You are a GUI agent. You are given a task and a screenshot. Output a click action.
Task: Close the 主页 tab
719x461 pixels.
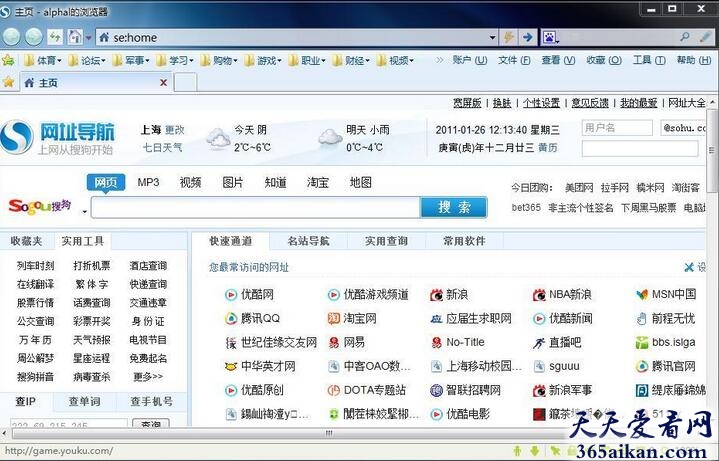[x=163, y=83]
